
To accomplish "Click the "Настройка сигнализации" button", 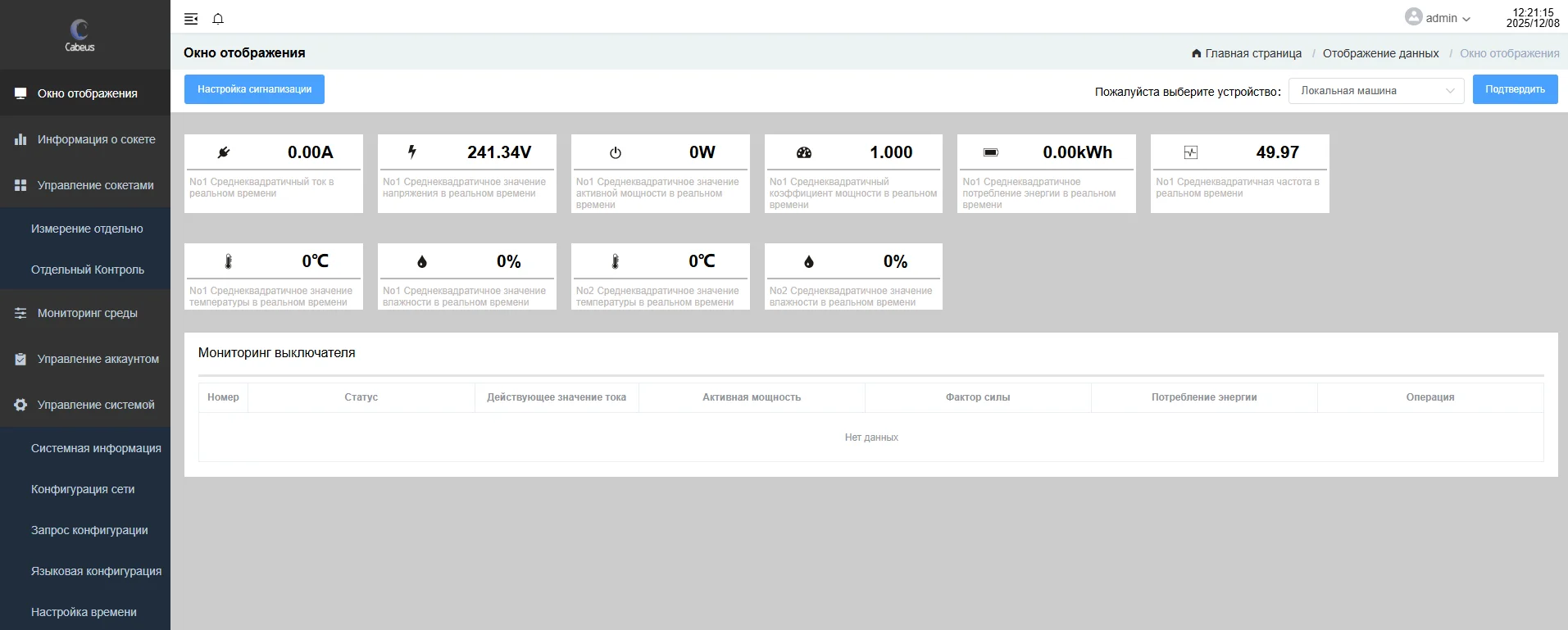I will [x=254, y=89].
